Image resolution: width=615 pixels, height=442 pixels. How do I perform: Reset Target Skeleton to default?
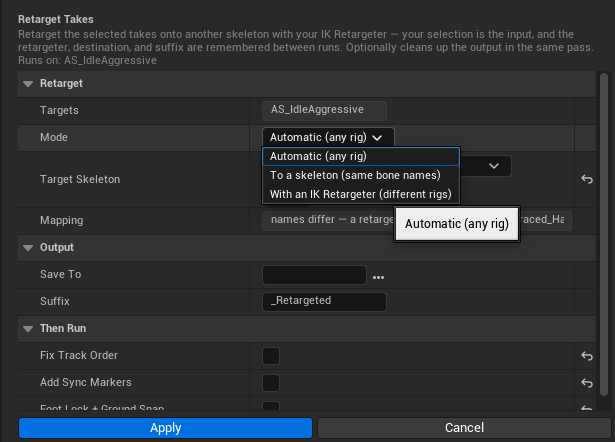pyautogui.click(x=587, y=179)
